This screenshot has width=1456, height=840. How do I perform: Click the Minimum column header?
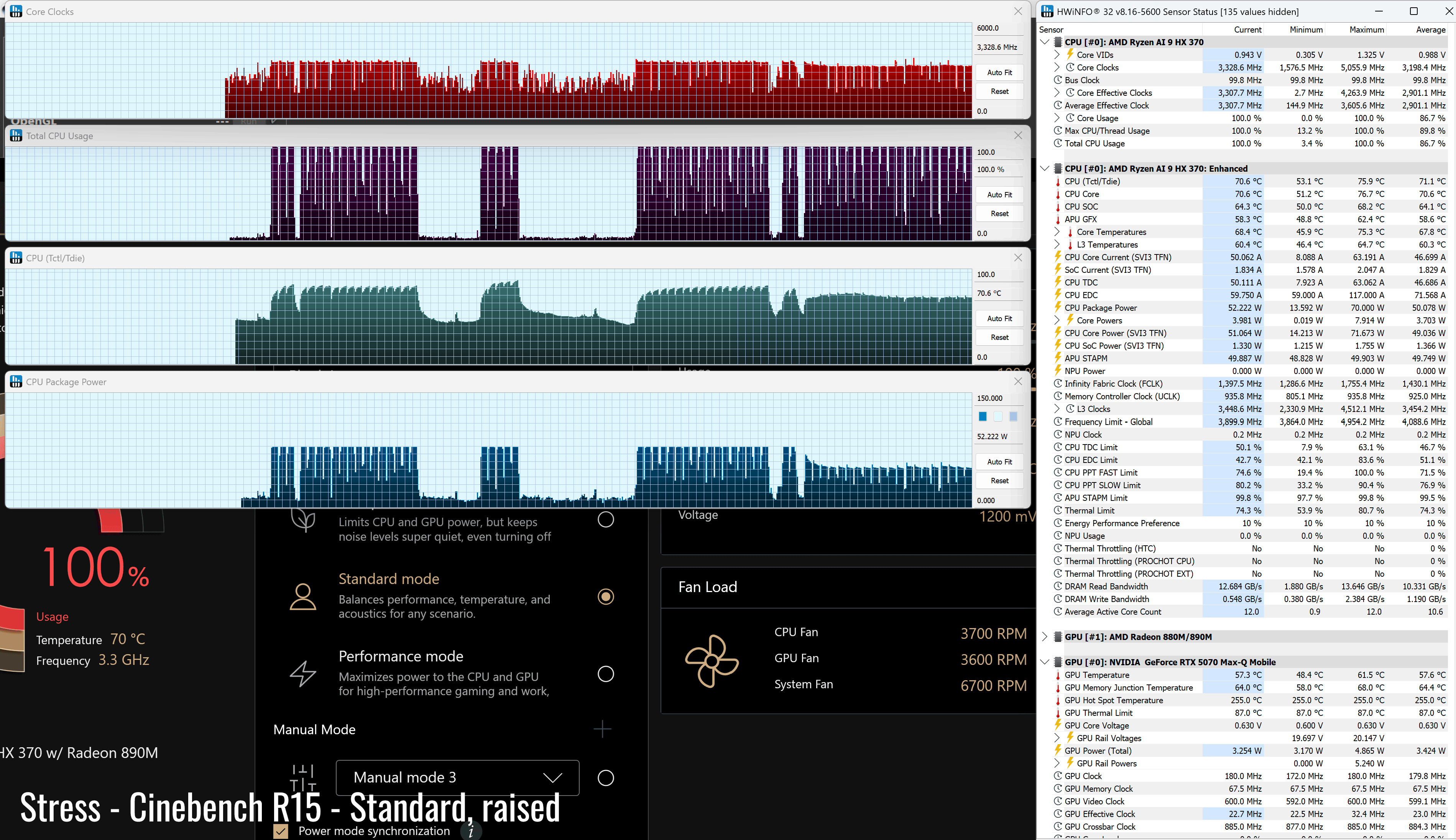1295,30
